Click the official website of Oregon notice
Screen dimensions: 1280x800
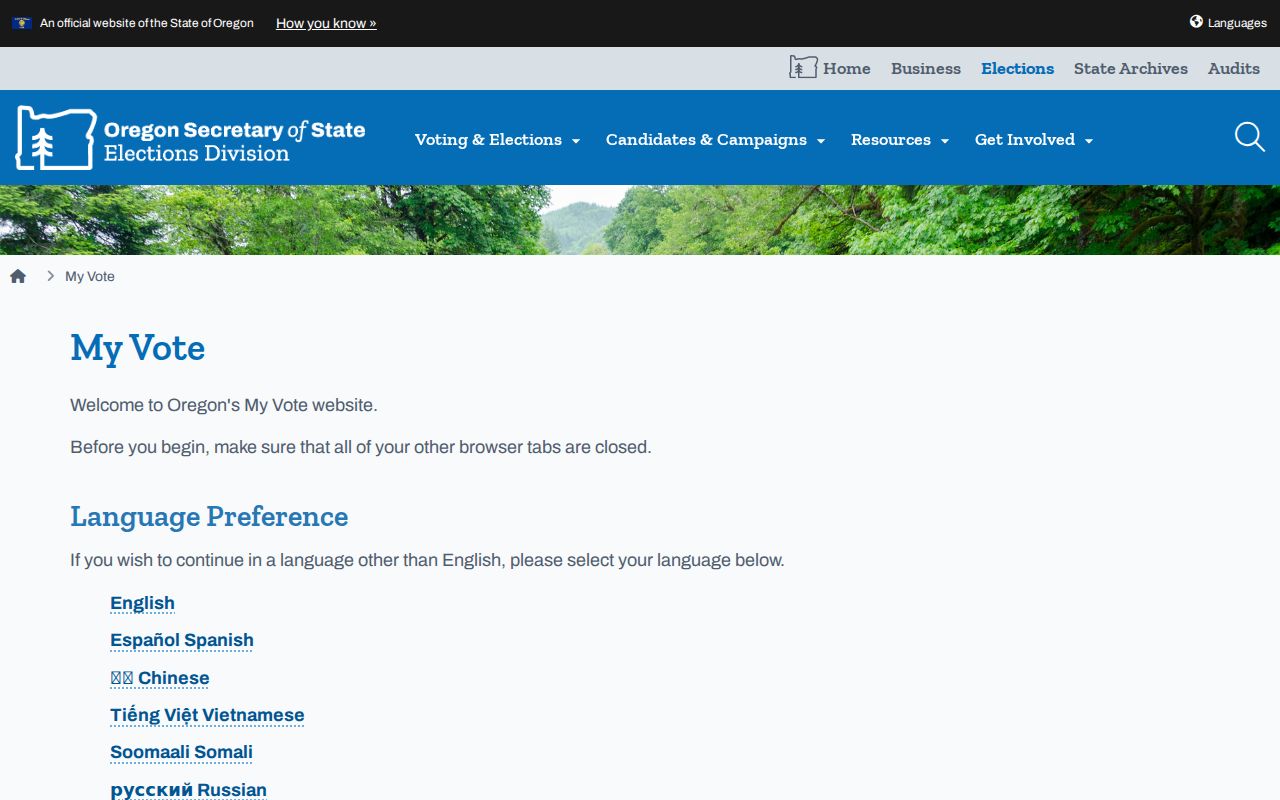(147, 23)
